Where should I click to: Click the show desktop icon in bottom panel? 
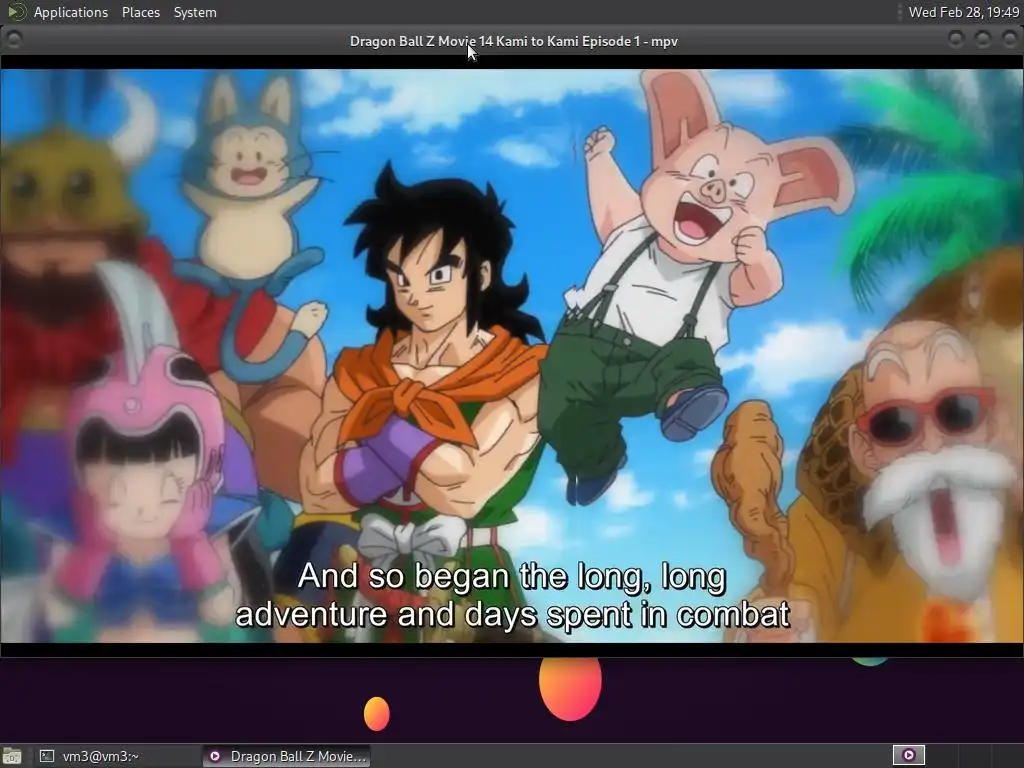[x=12, y=756]
